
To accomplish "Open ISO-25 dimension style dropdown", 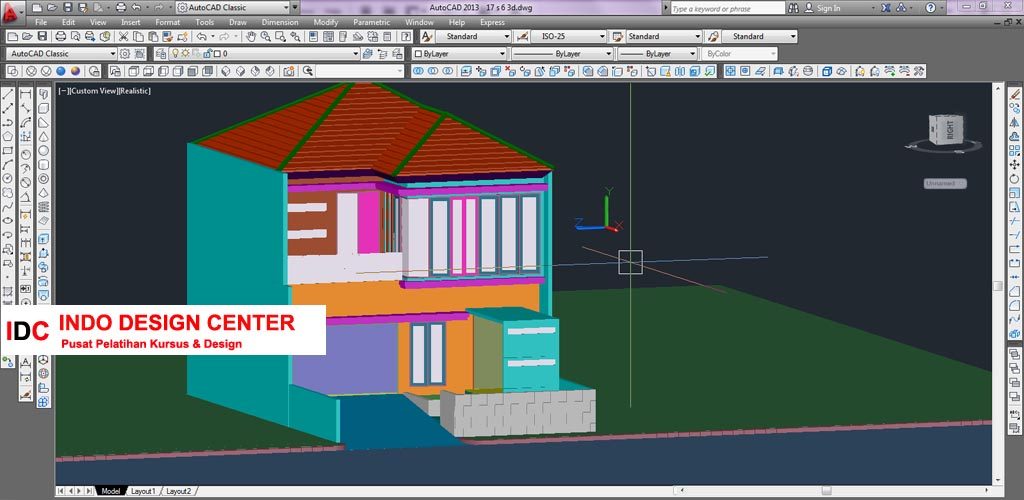I will [x=568, y=37].
